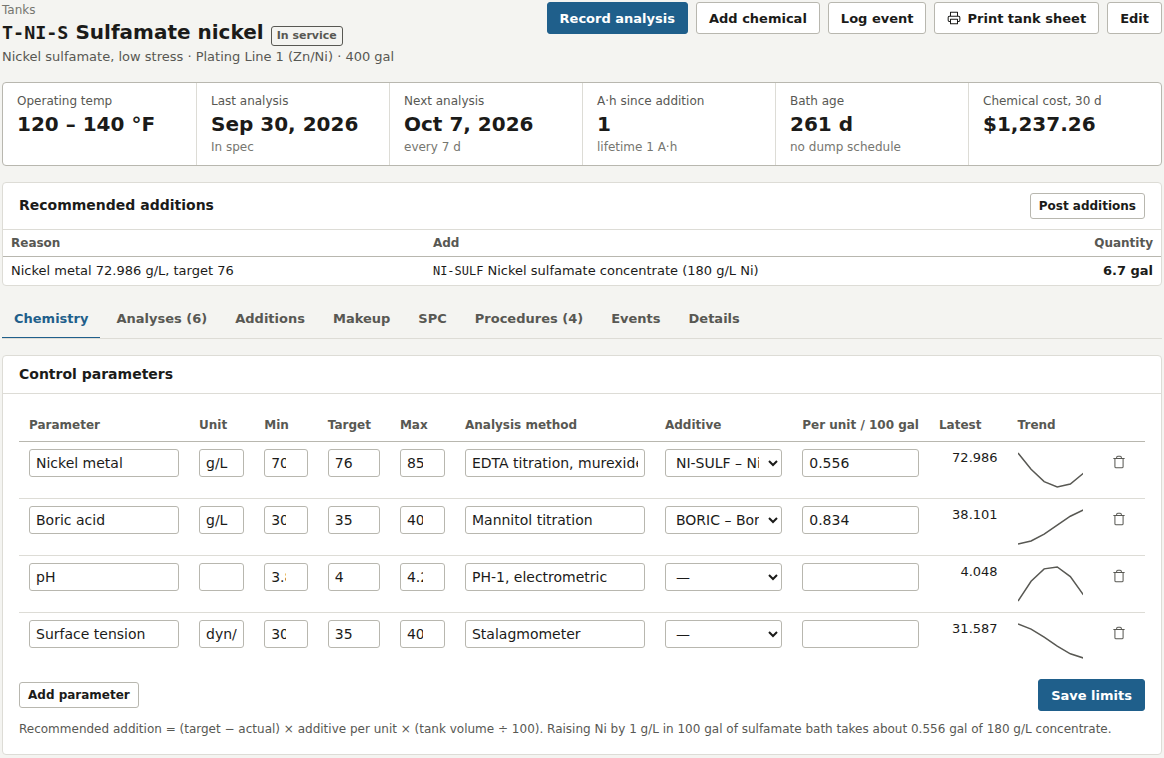Edit the Surface tension Target field

click(353, 634)
